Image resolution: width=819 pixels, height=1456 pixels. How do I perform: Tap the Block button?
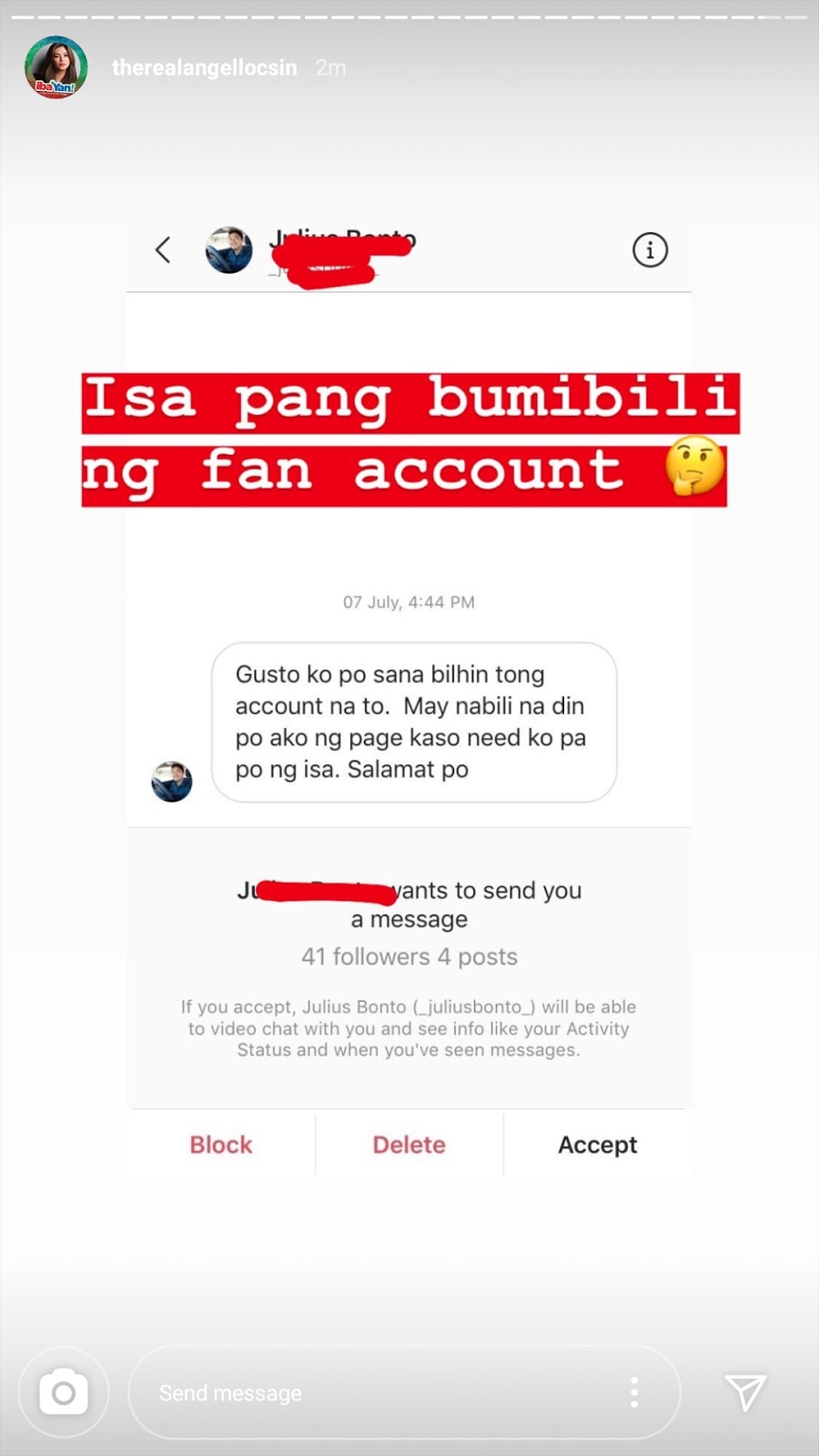pos(221,1145)
